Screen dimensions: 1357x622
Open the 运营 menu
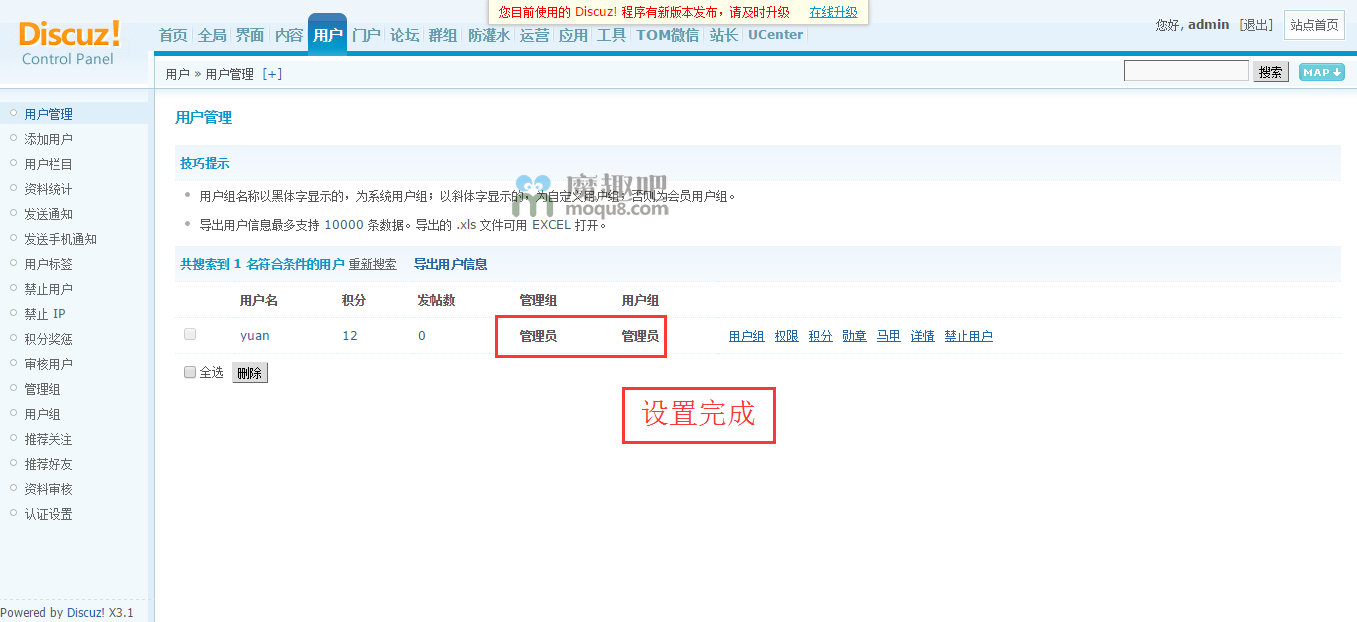click(535, 35)
